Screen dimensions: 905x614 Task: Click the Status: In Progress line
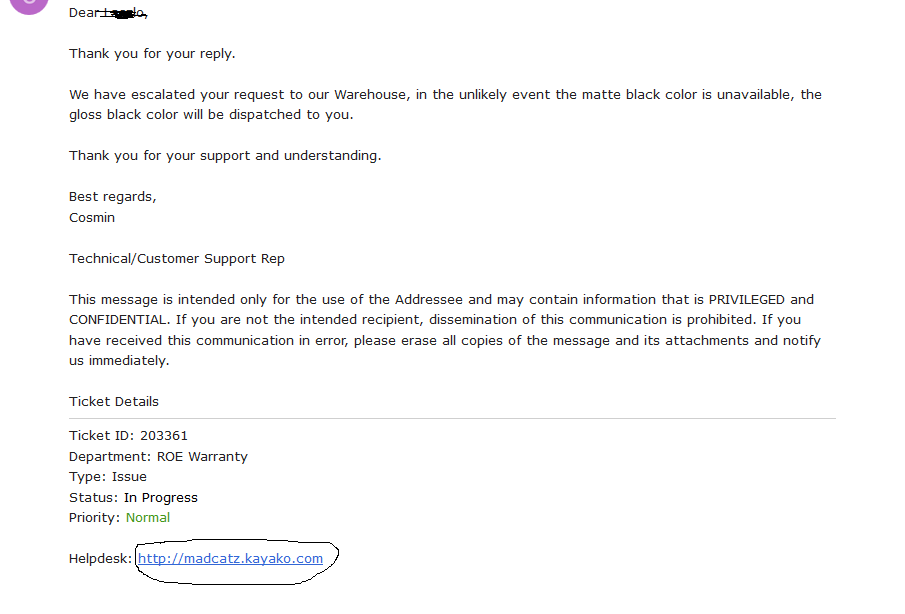(133, 497)
